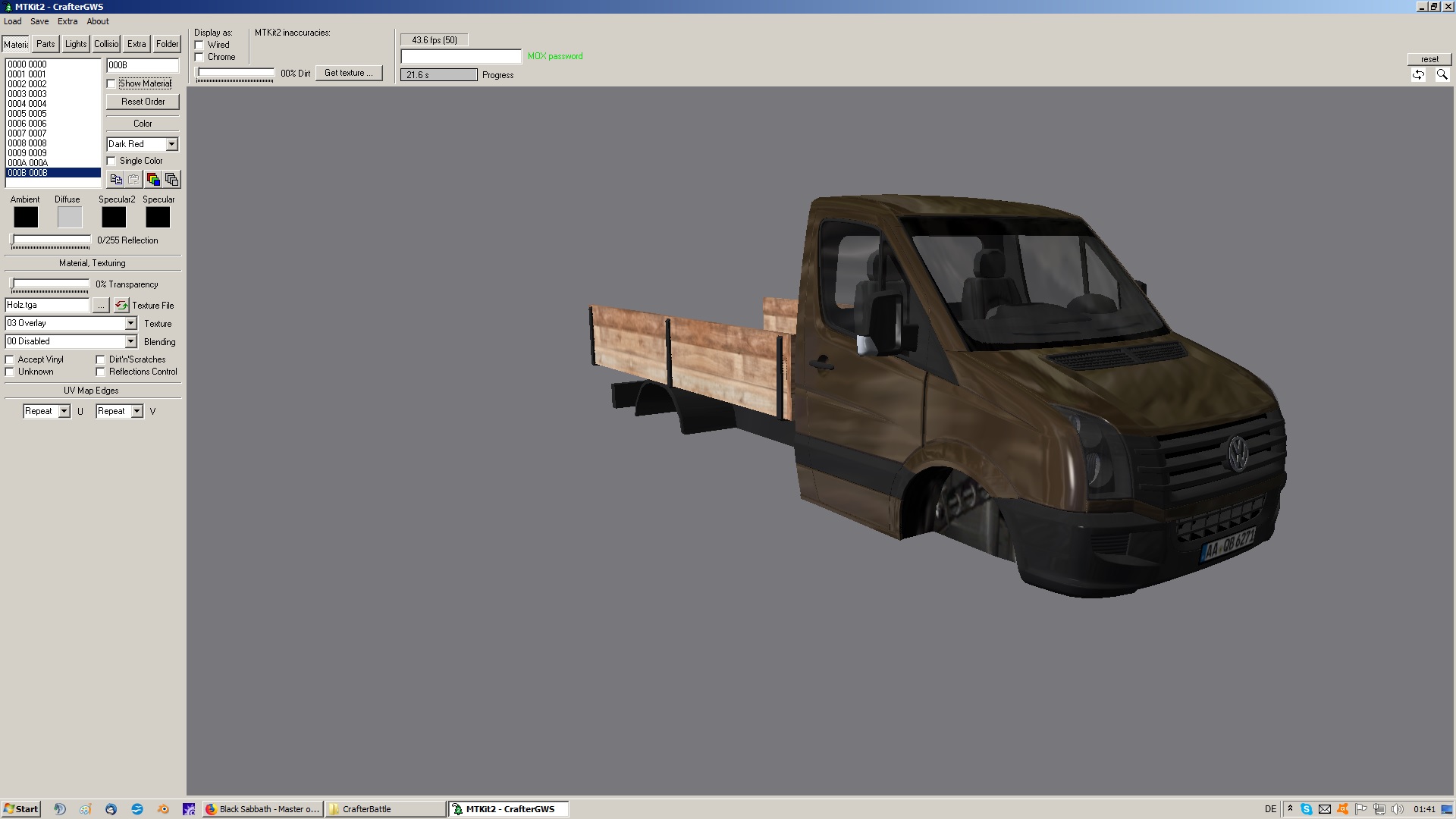The image size is (1456, 819).
Task: Launch Blender from the quick launch bar
Action: (163, 809)
